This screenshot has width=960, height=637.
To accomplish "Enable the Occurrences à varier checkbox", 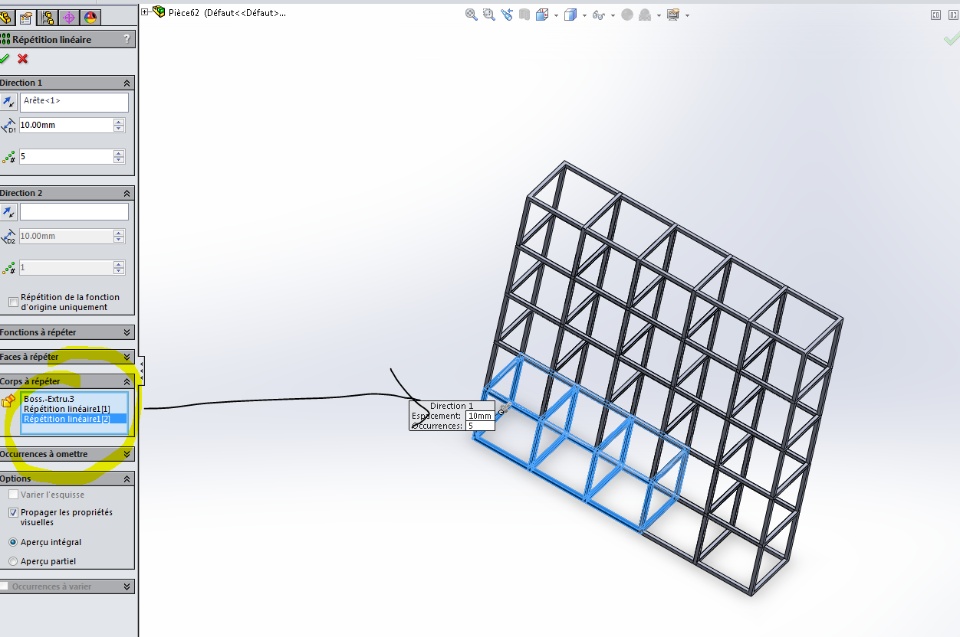I will [4, 586].
